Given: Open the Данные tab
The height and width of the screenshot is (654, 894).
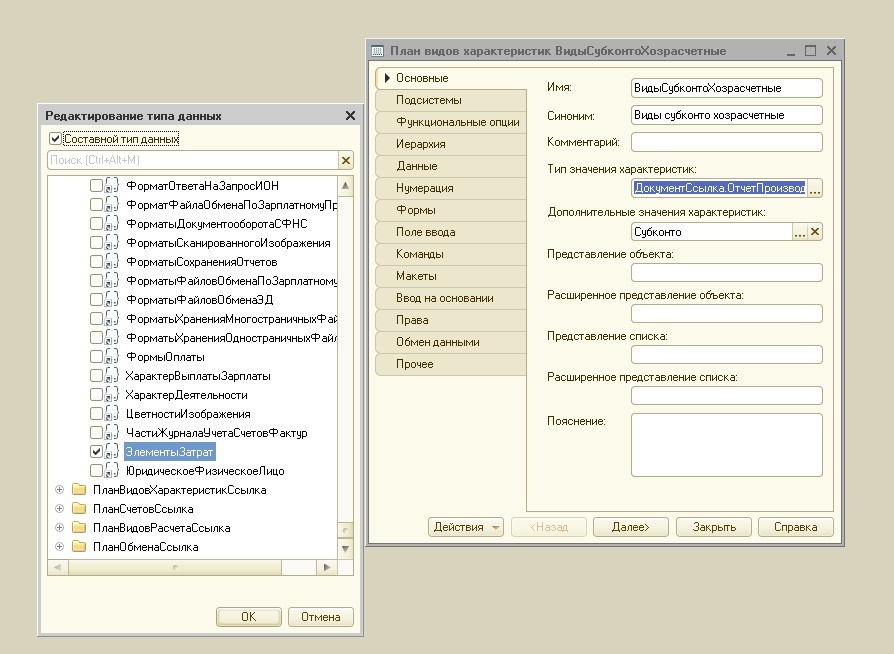Looking at the screenshot, I should click(x=451, y=166).
